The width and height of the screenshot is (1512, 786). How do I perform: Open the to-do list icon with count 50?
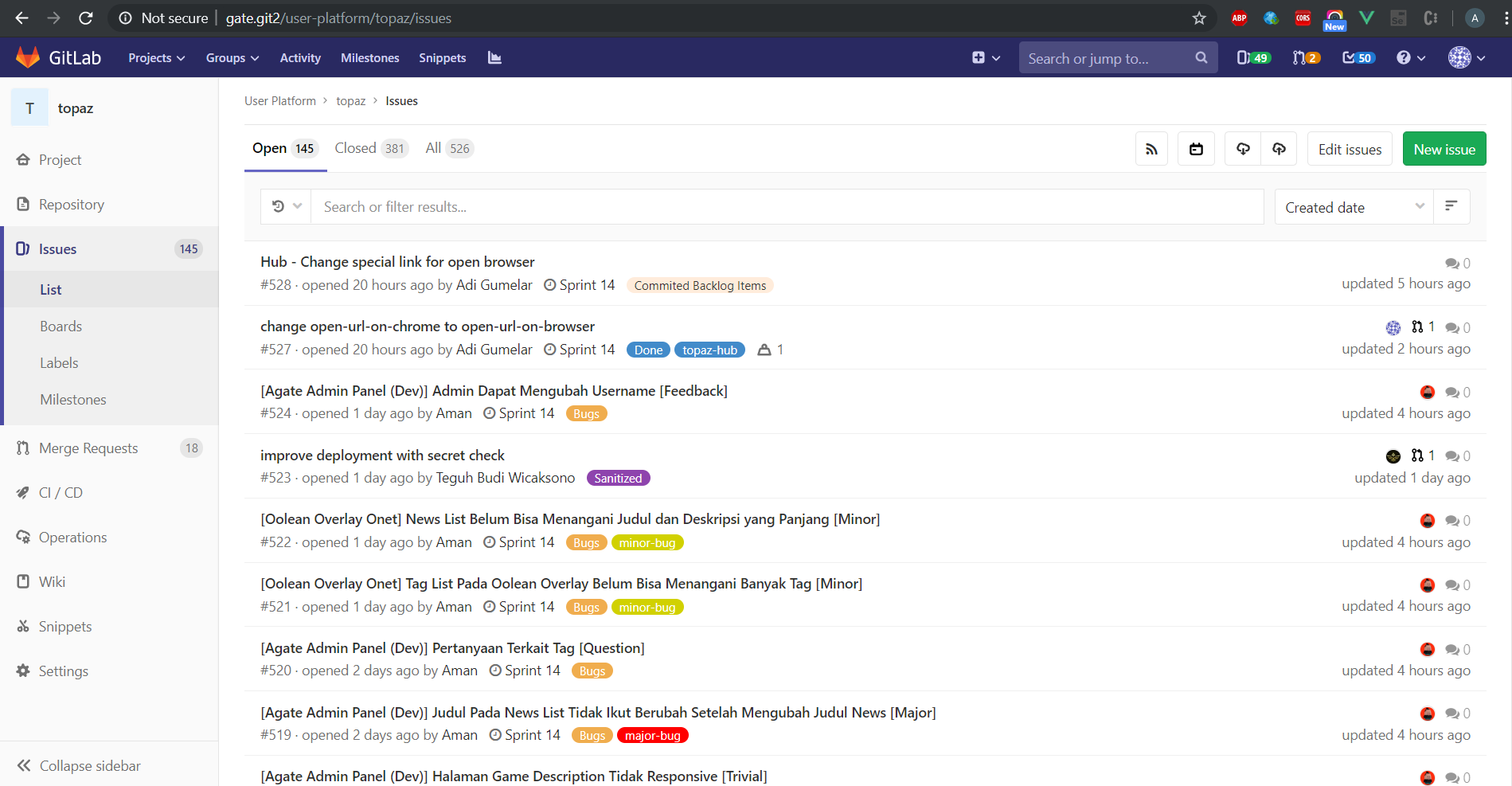(1358, 58)
